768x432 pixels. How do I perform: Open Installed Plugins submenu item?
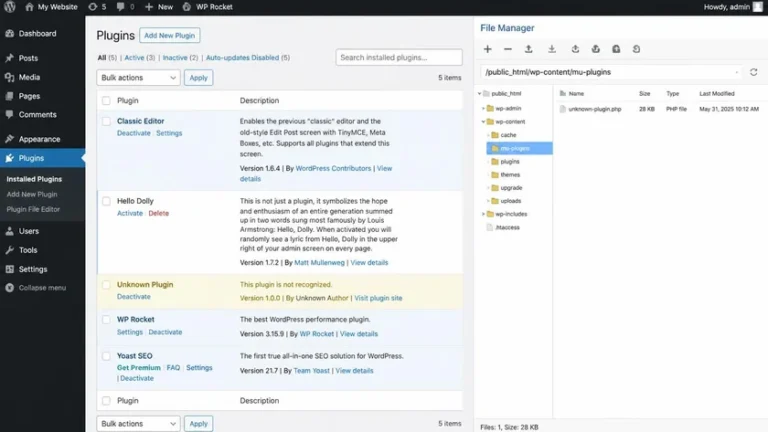click(x=34, y=179)
